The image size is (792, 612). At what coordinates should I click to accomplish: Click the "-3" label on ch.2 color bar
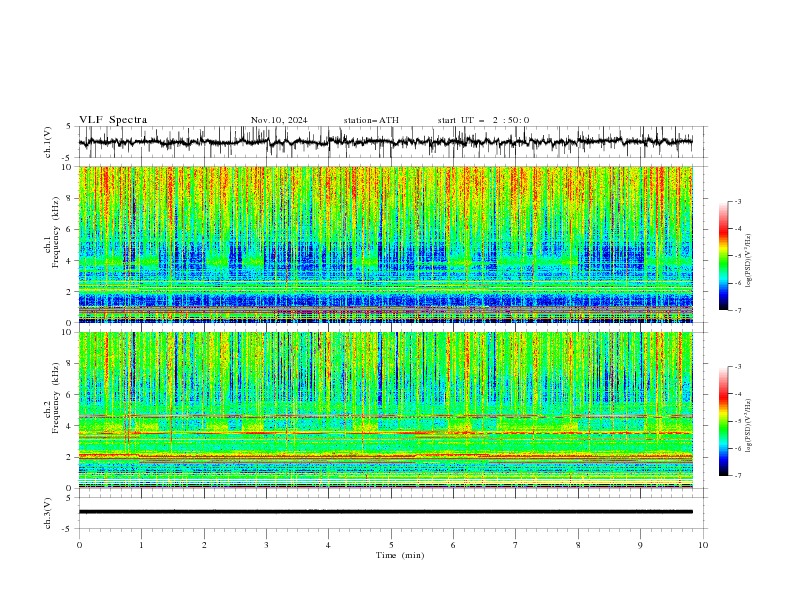(x=737, y=367)
